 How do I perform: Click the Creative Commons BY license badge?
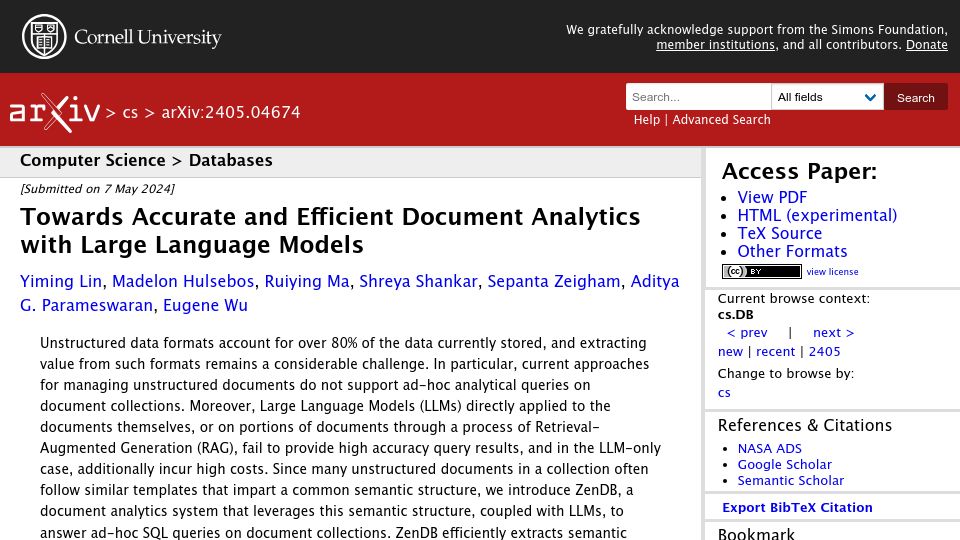click(762, 271)
